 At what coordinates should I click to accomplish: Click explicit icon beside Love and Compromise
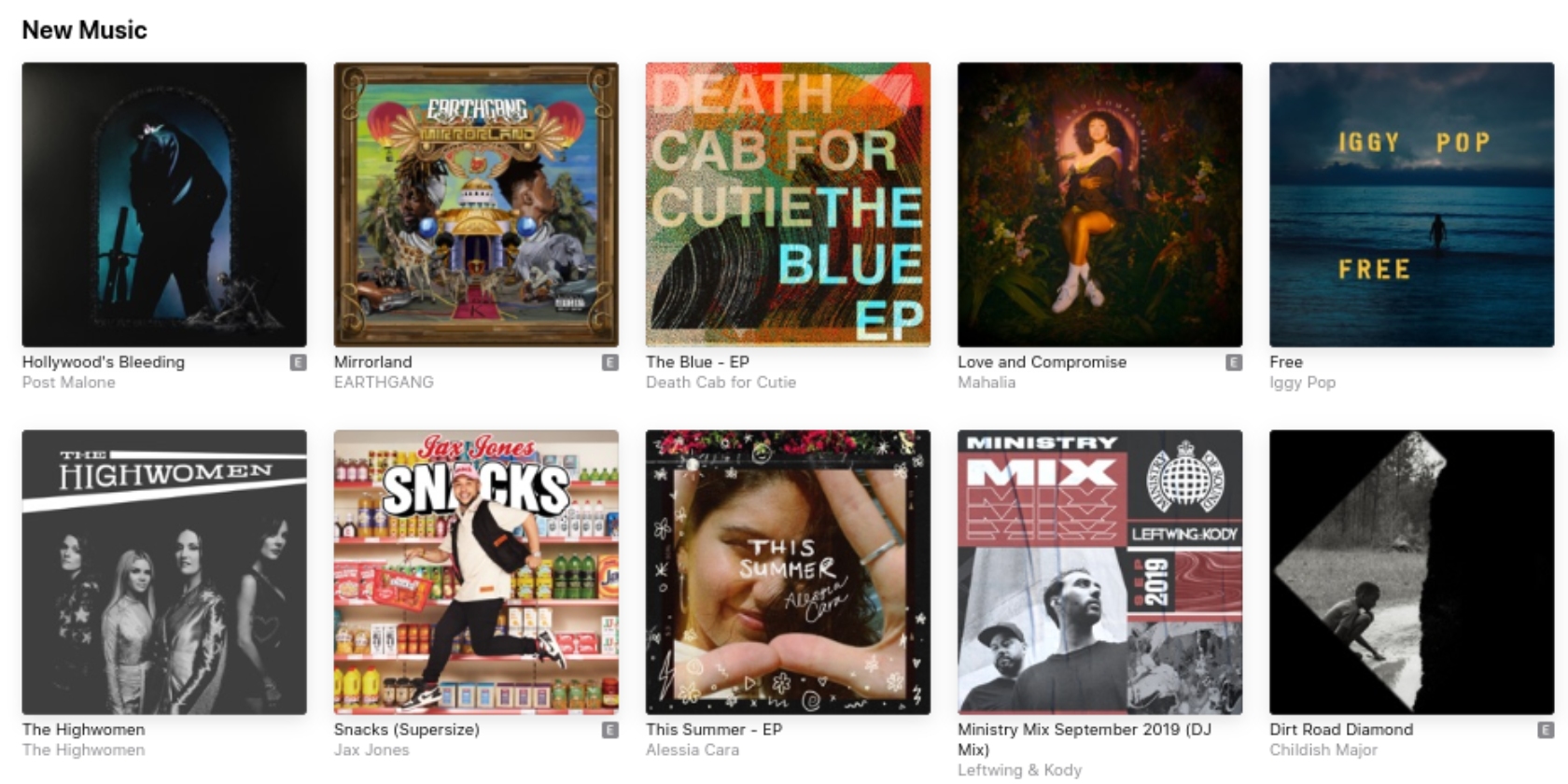click(1234, 362)
